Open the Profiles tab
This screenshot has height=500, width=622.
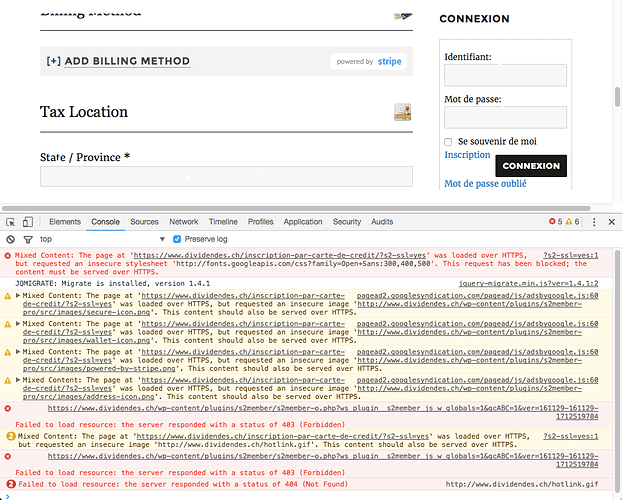(261, 222)
